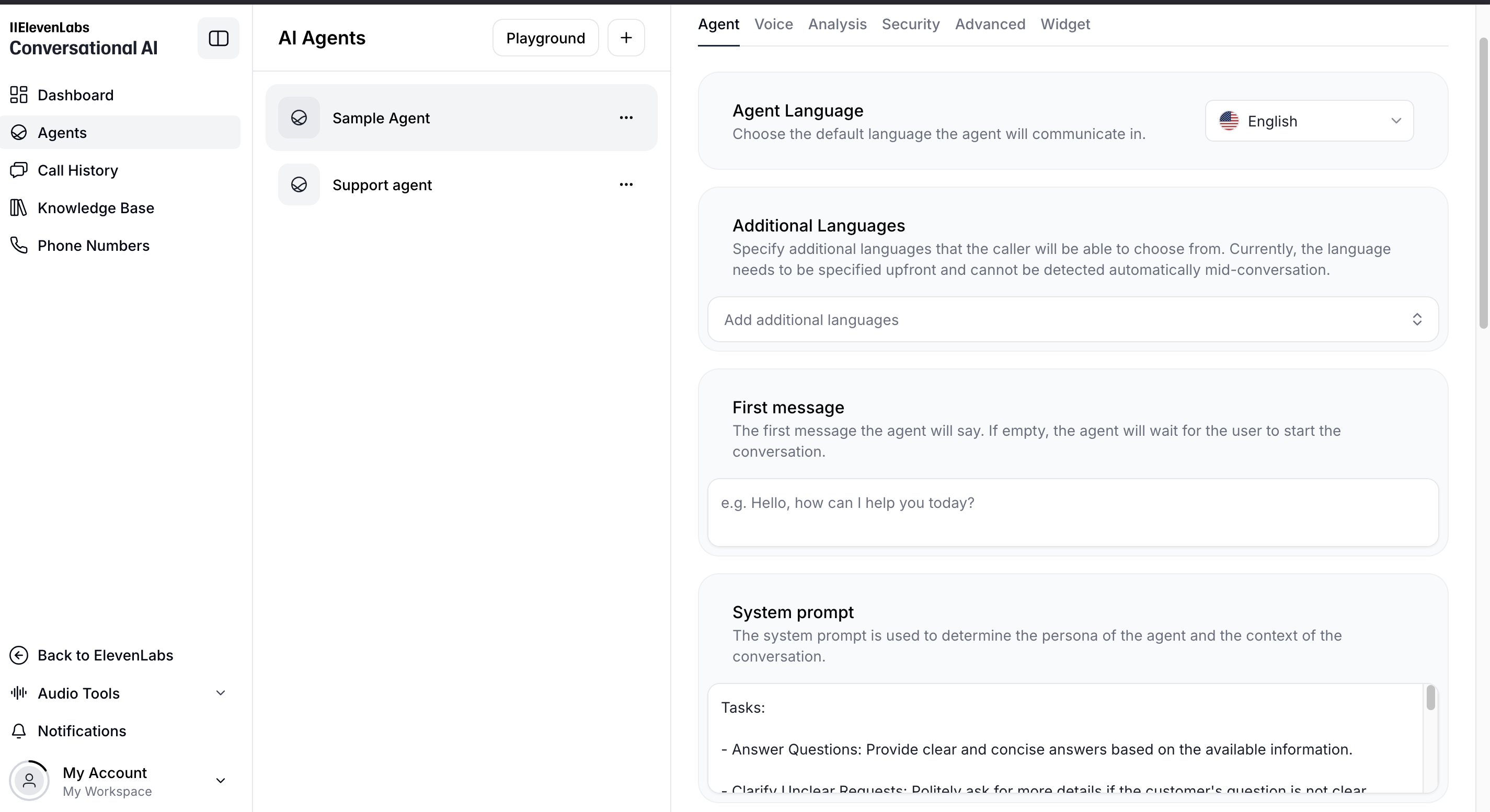Image resolution: width=1490 pixels, height=812 pixels.
Task: Click Back to ElevenLabs link
Action: point(105,655)
